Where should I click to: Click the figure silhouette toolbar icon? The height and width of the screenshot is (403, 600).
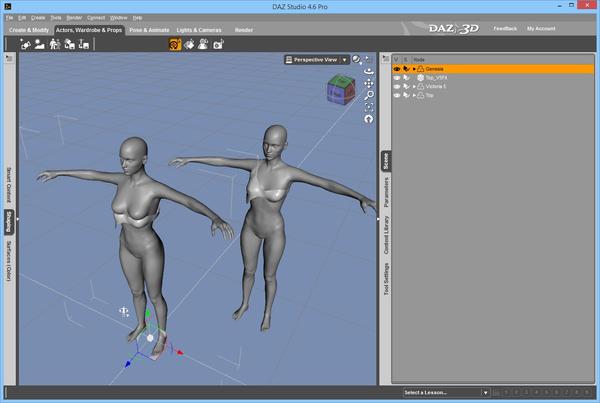click(x=39, y=44)
